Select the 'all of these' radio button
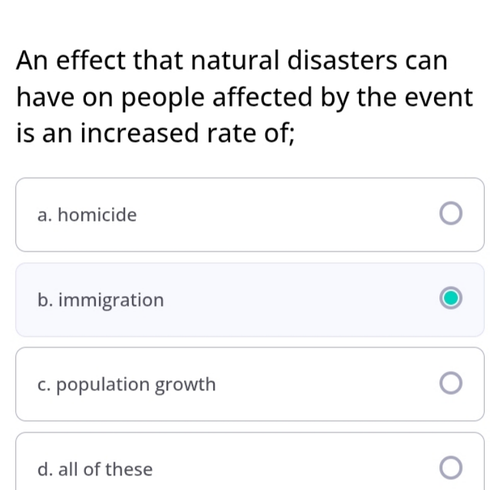The width and height of the screenshot is (500, 490). tap(451, 468)
